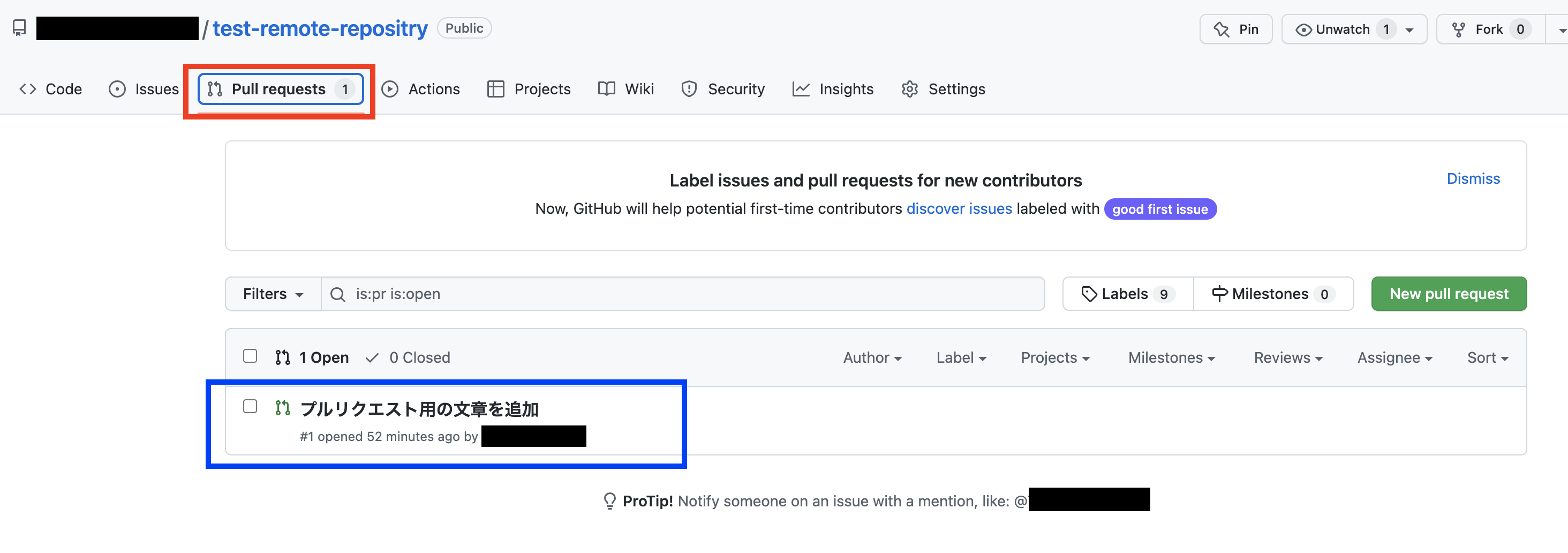
Task: Show 0 Closed pull requests
Action: tap(408, 357)
